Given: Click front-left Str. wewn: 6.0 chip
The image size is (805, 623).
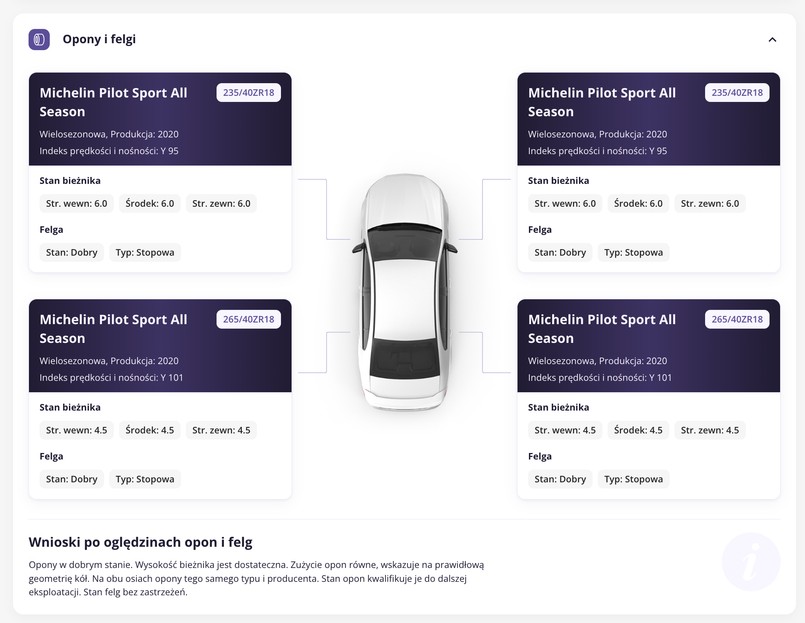Looking at the screenshot, I should pyautogui.click(x=76, y=204).
